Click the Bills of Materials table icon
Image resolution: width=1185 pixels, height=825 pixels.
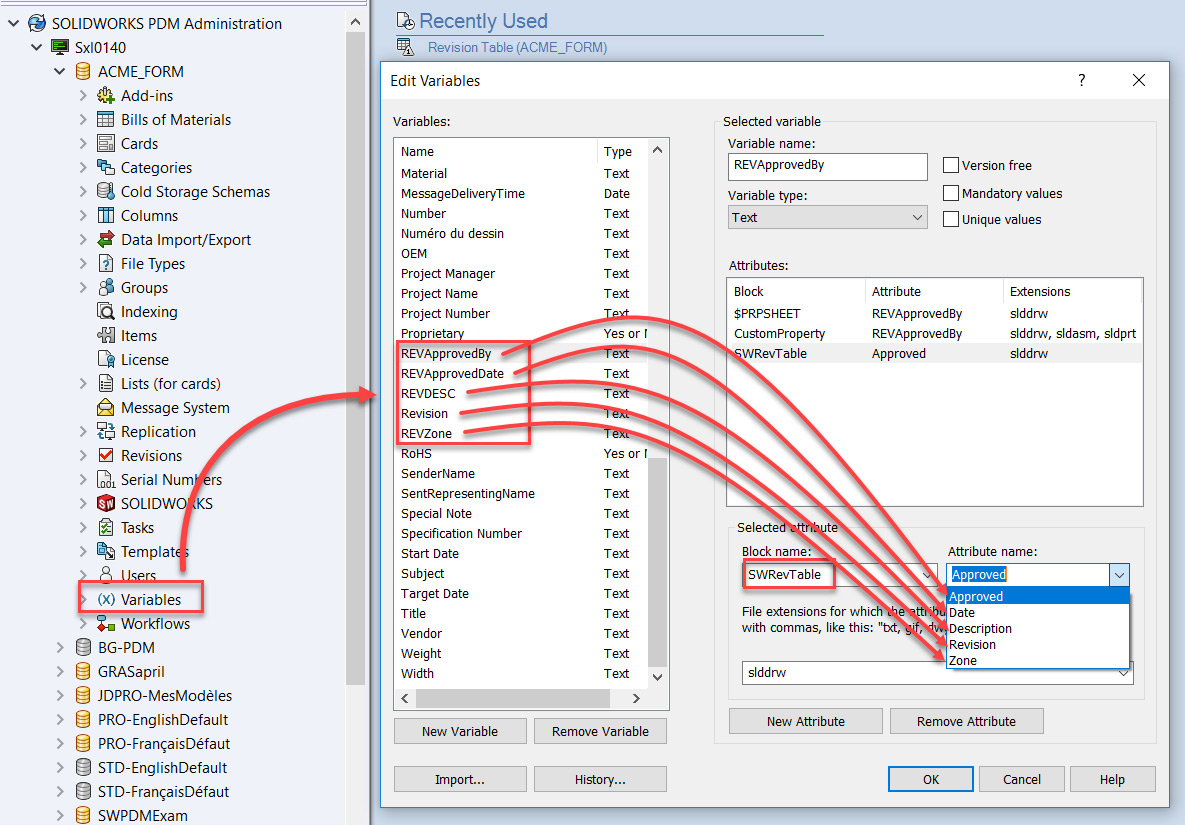[106, 120]
